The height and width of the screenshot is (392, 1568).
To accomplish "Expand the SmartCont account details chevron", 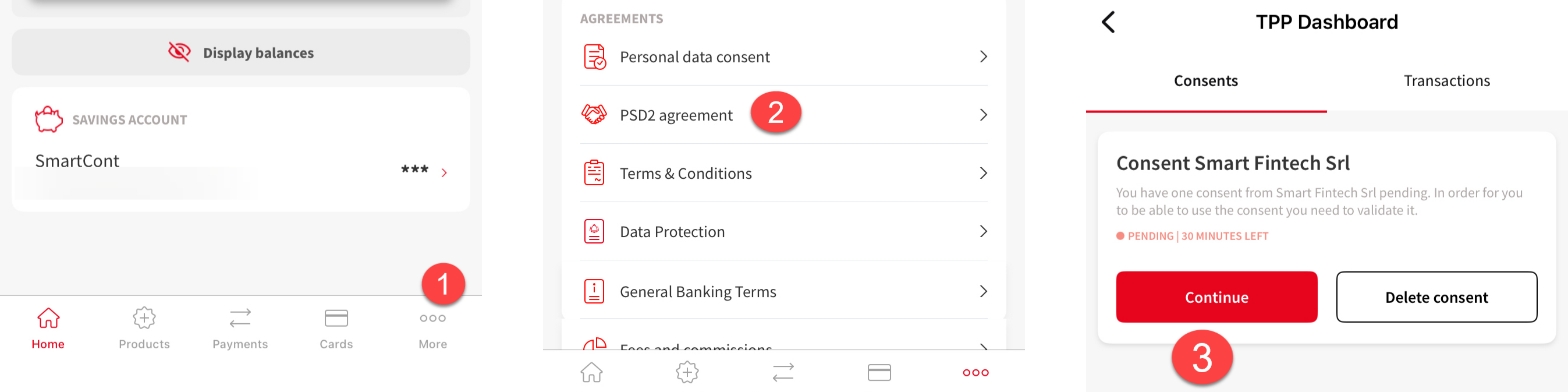I will click(x=444, y=173).
